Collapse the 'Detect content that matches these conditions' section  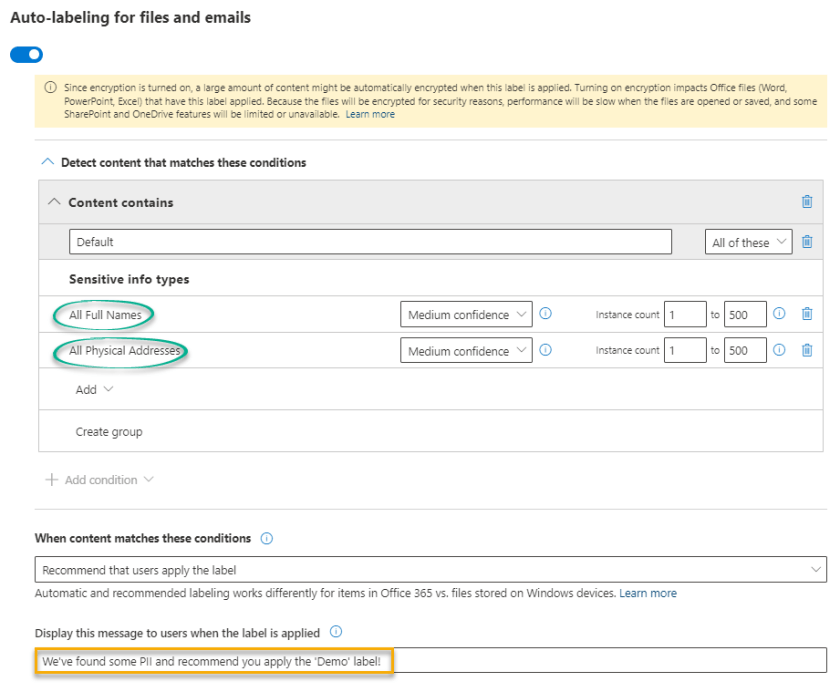[x=47, y=162]
